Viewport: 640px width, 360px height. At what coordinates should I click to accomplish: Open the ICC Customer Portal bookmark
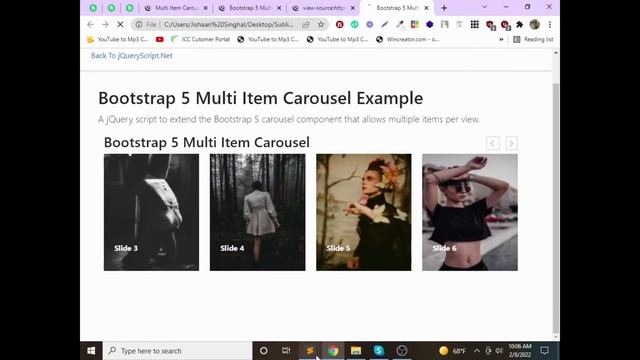pos(200,39)
